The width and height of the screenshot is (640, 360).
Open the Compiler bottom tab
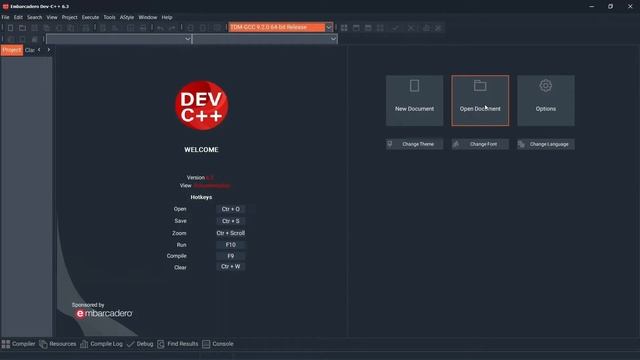click(x=18, y=344)
